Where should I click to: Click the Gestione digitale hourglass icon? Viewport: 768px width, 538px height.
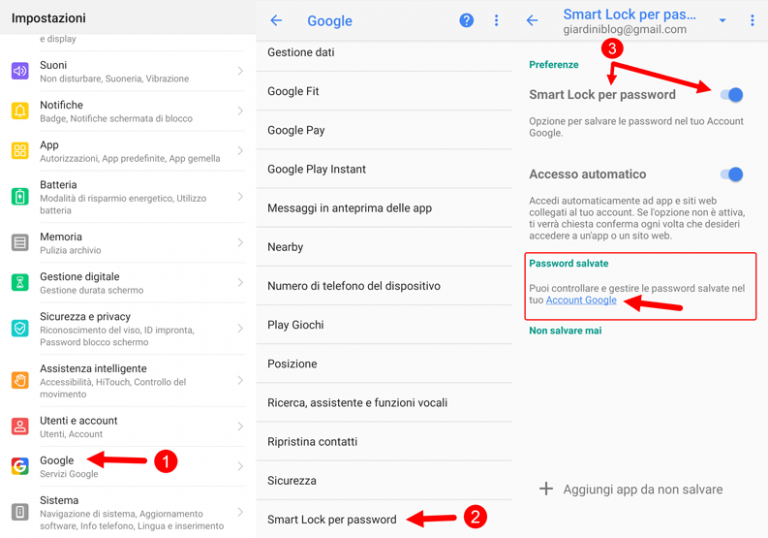[x=20, y=283]
